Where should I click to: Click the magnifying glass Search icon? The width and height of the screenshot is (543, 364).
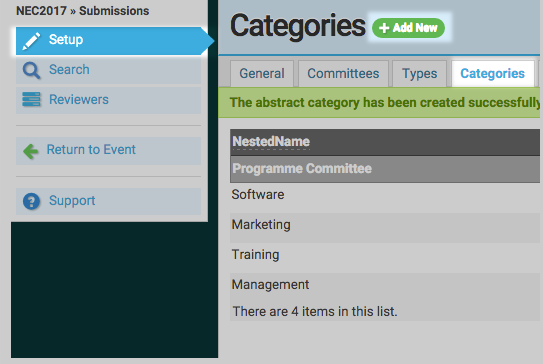(x=32, y=70)
